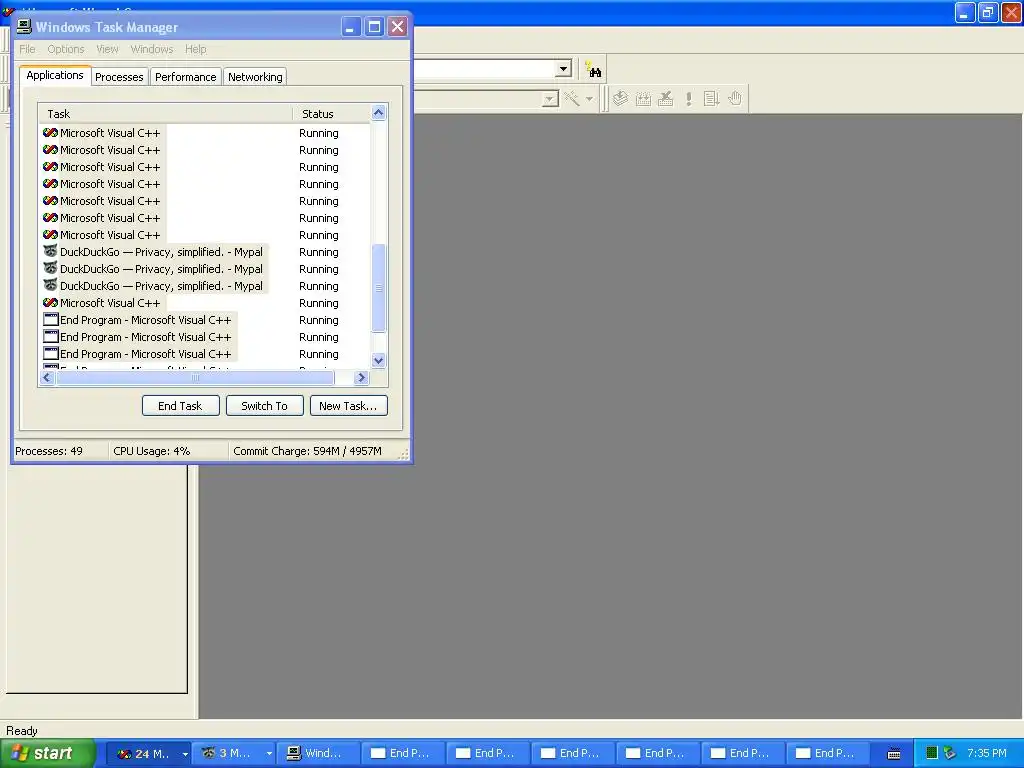Click the Task Manager title bar computer icon
Image resolution: width=1024 pixels, height=768 pixels.
[24, 26]
